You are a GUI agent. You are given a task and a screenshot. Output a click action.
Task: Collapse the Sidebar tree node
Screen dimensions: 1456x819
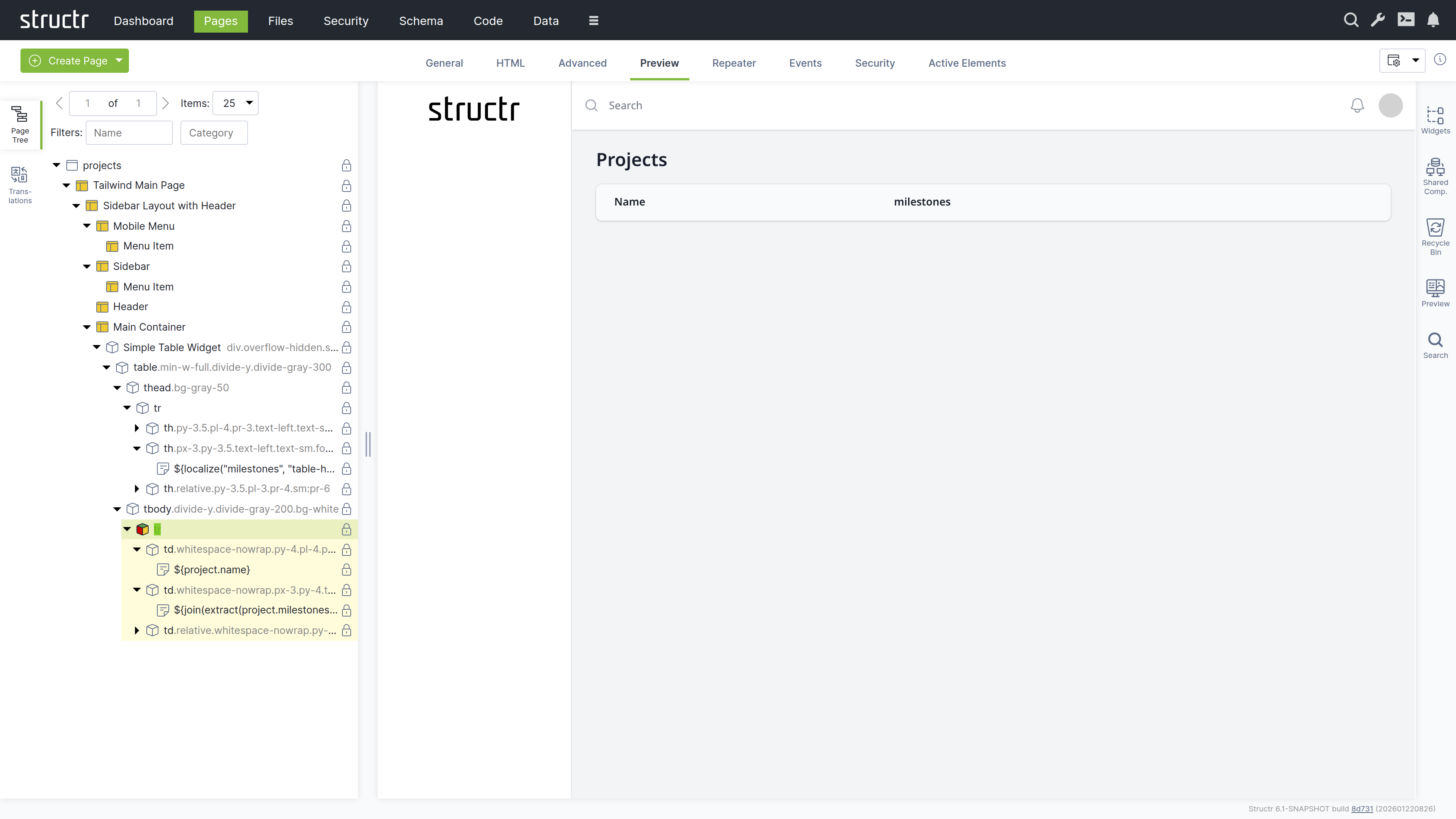86,266
